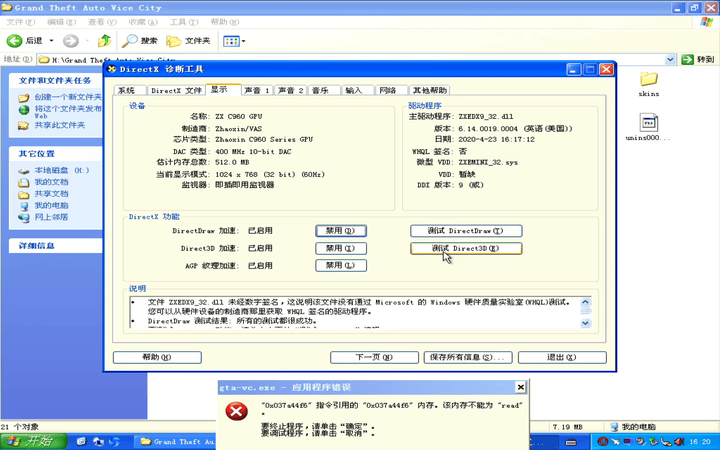Click the Forward arrow icon in Explorer toolbar
The height and width of the screenshot is (450, 720).
point(71,41)
